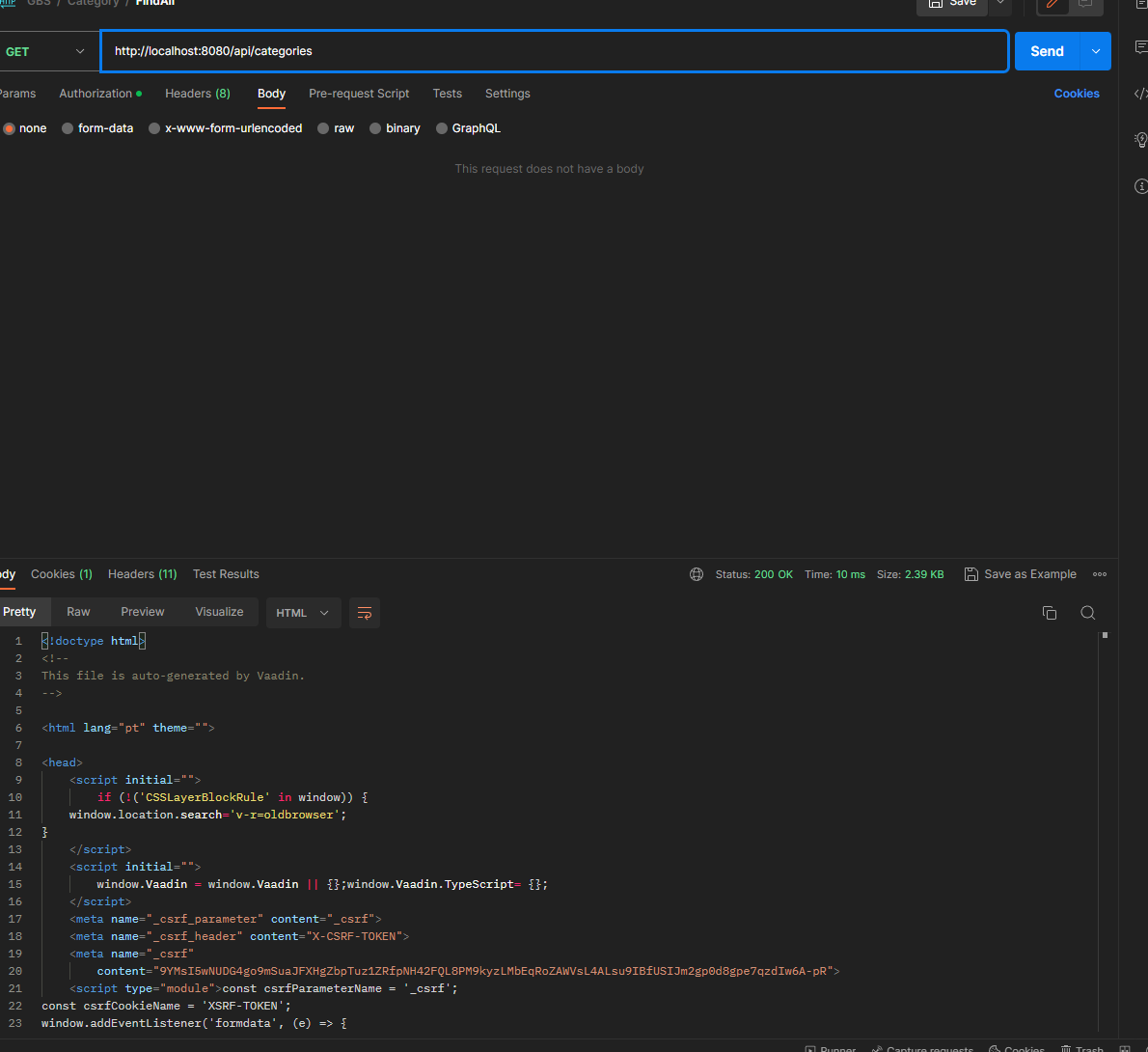This screenshot has height=1052, width=1148.
Task: Click the info icon in the right sidebar
Action: pyautogui.click(x=1140, y=186)
